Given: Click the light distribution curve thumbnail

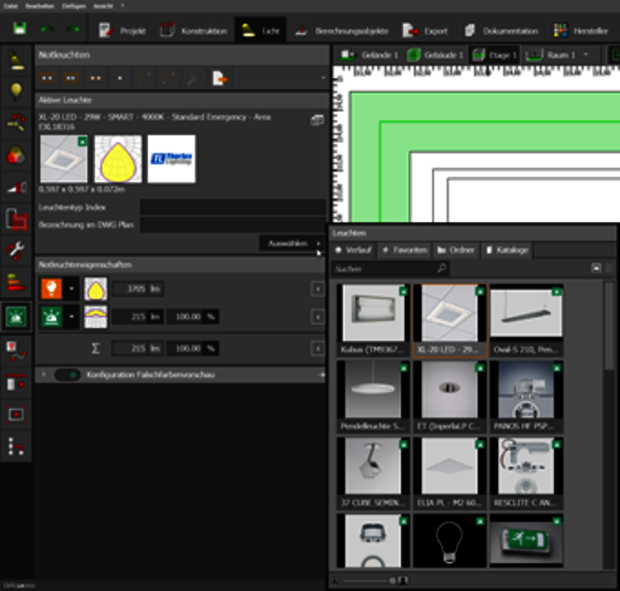Looking at the screenshot, I should tap(118, 160).
